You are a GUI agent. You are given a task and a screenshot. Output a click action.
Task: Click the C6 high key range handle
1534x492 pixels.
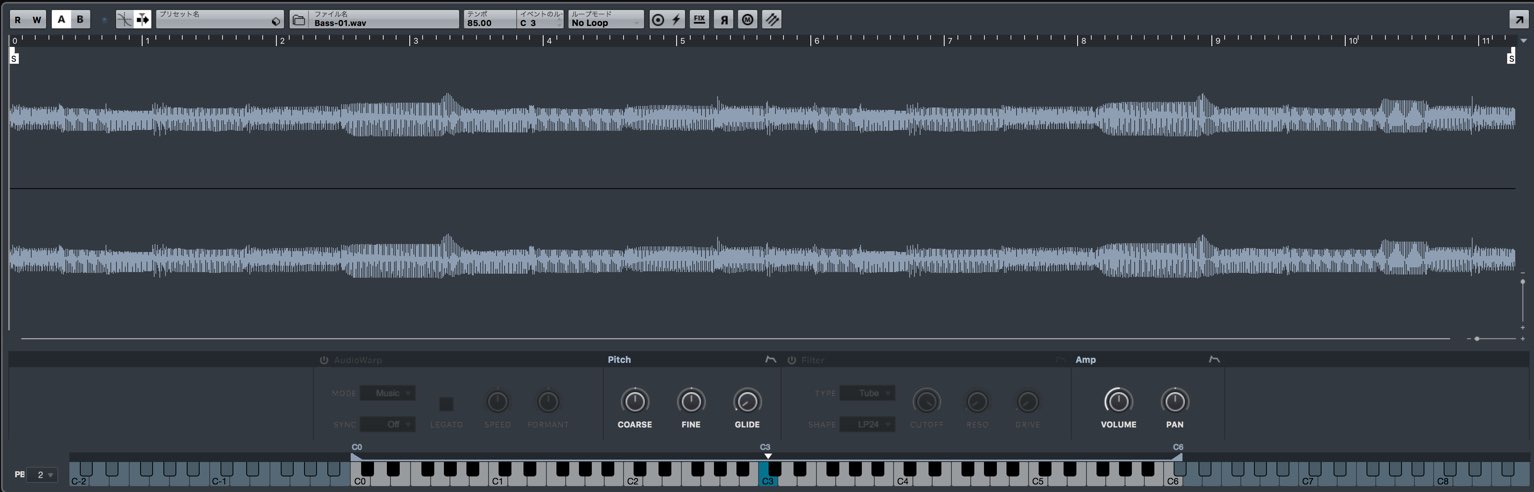(x=1177, y=456)
